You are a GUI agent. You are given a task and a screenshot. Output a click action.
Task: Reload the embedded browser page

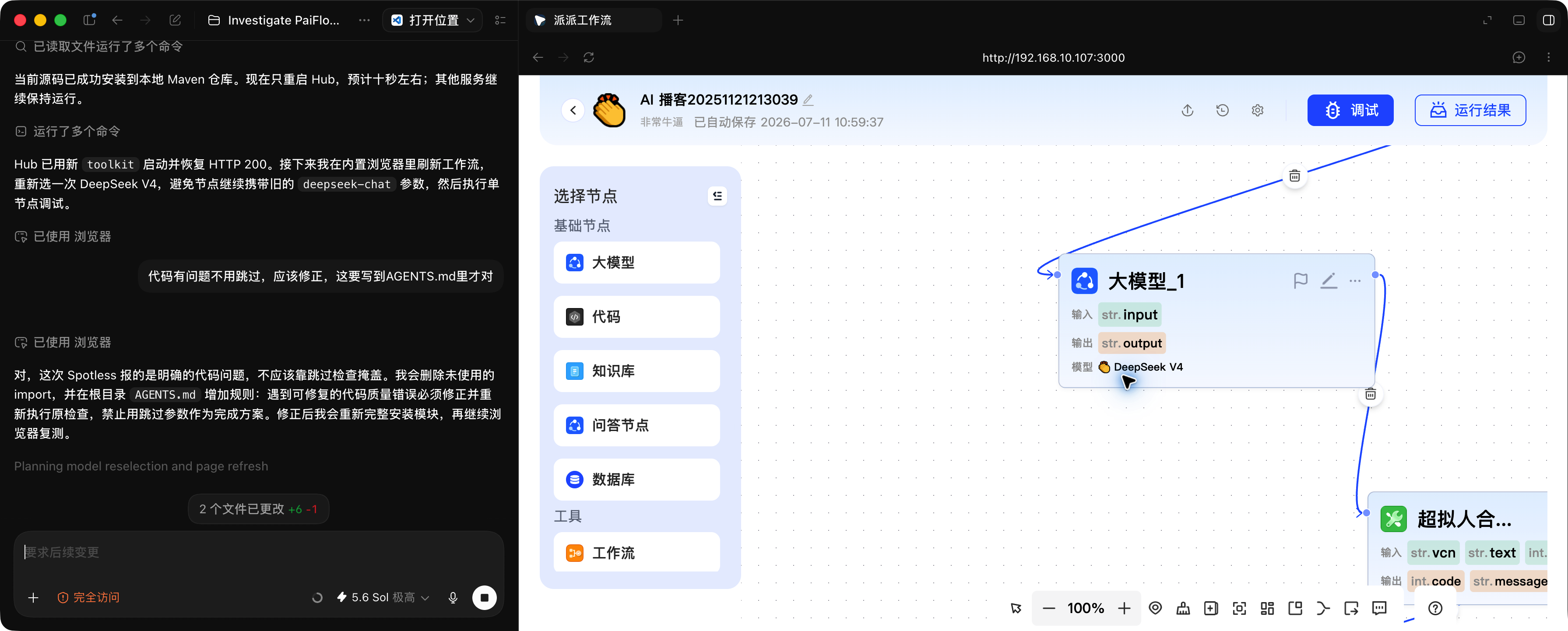coord(589,57)
